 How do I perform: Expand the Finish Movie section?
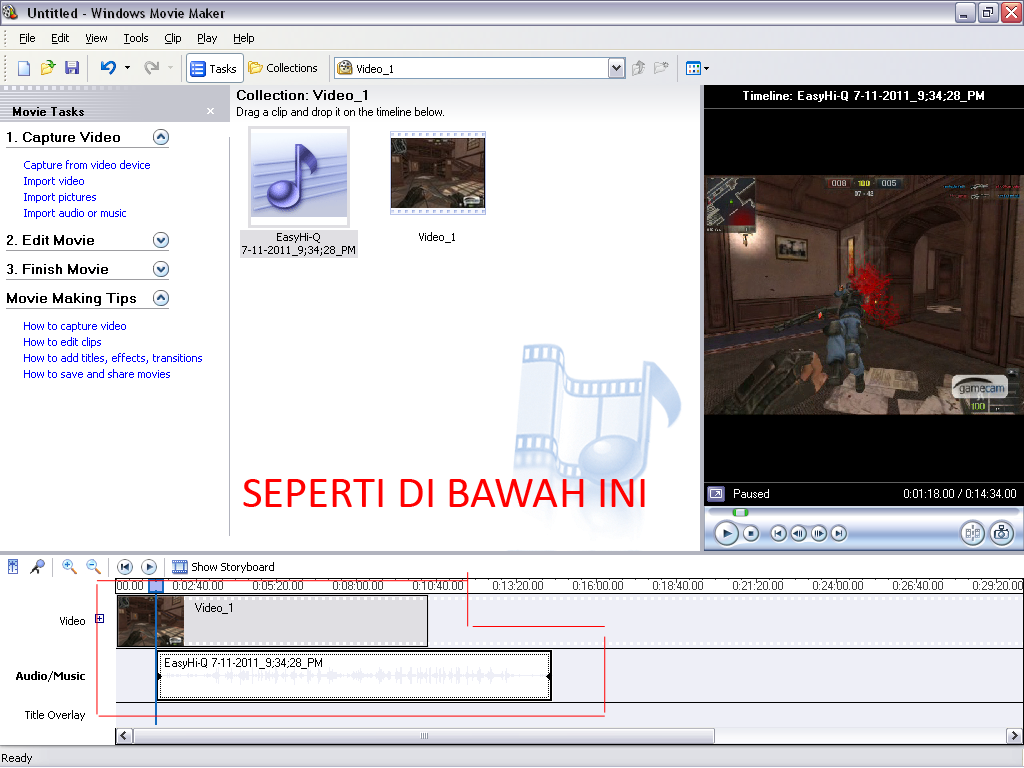(x=161, y=269)
